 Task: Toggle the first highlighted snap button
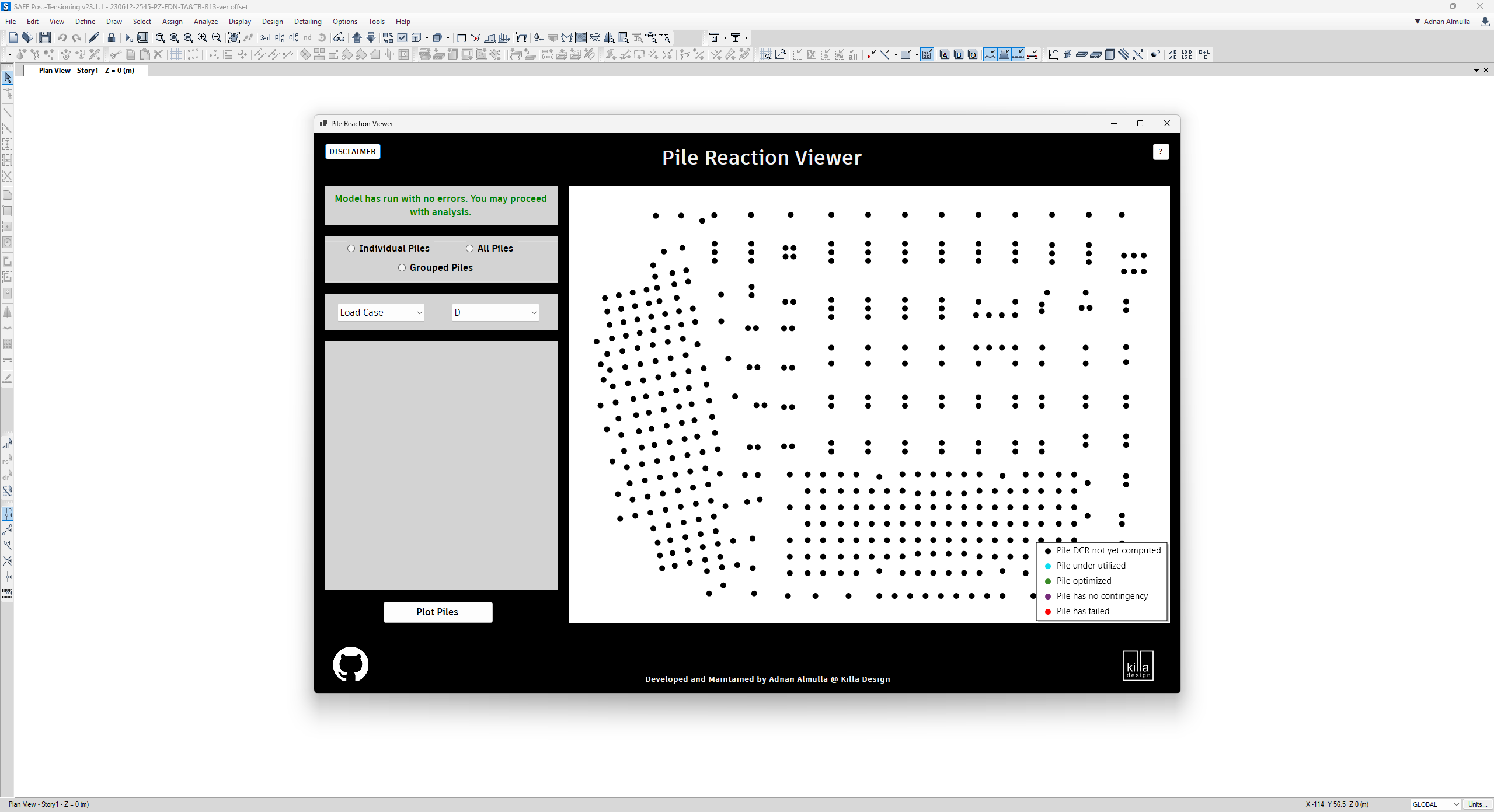coord(990,54)
